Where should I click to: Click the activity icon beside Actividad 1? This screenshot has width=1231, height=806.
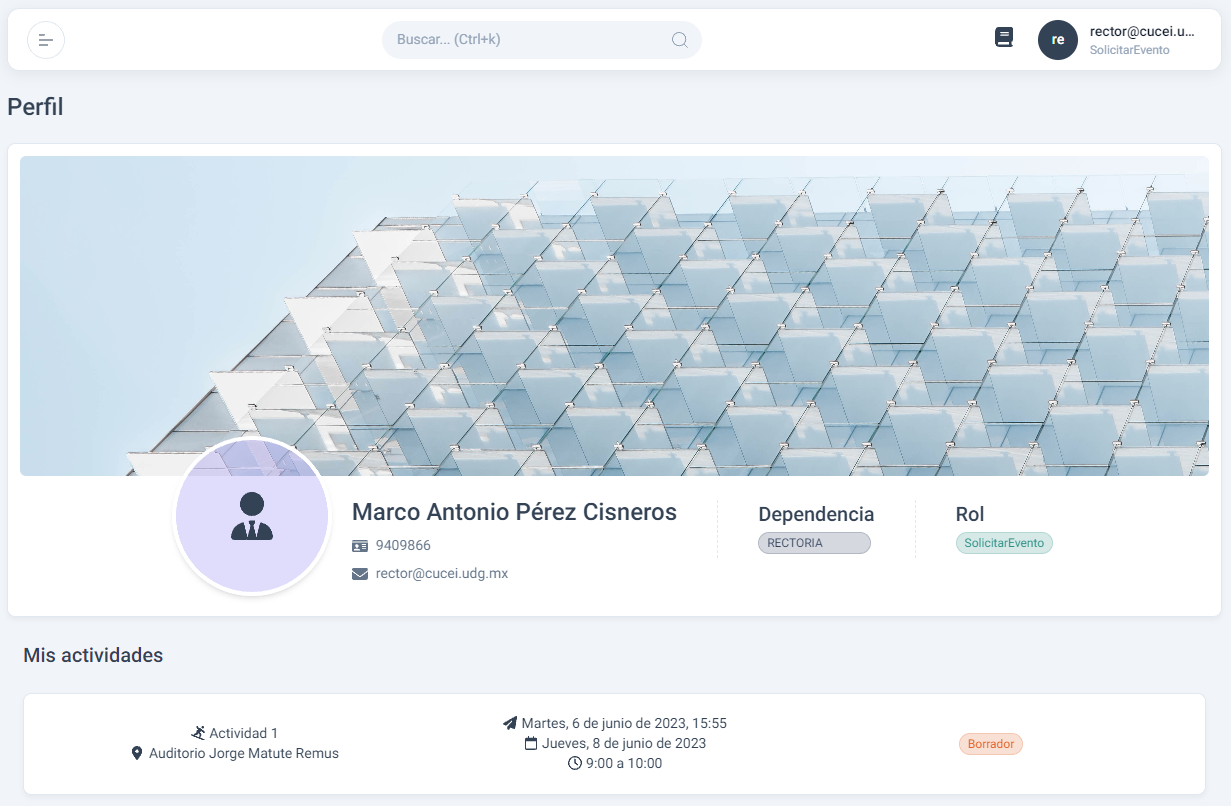(198, 733)
